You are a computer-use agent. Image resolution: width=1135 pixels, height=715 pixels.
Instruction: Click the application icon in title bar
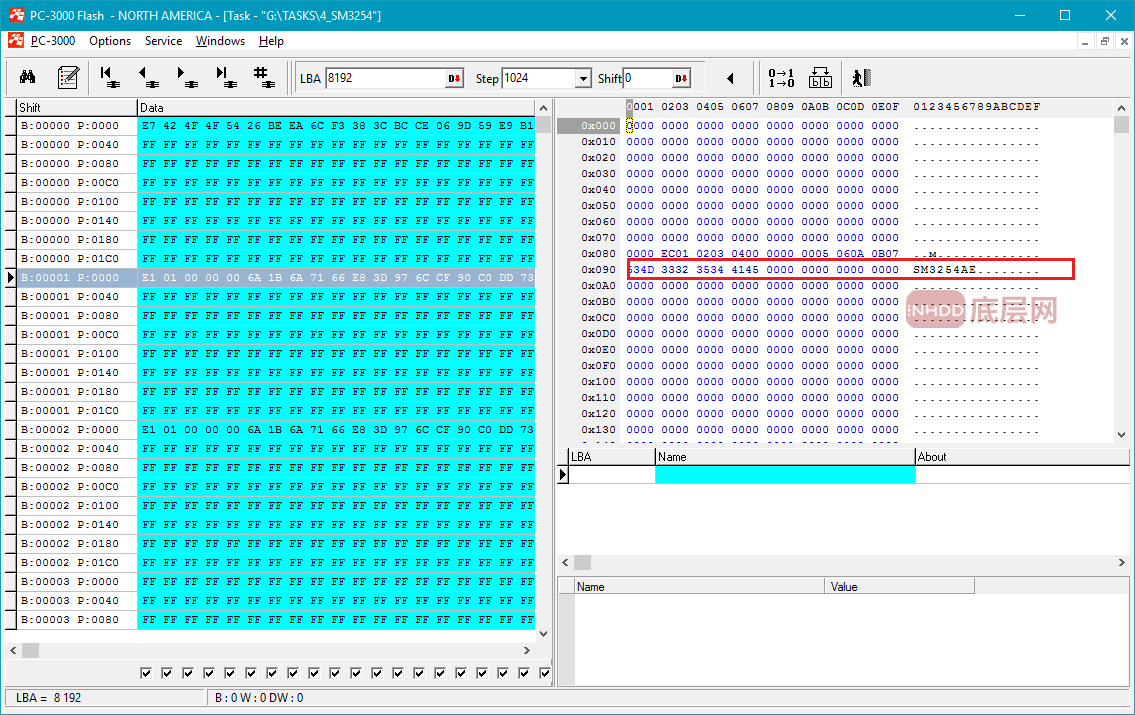[16, 14]
